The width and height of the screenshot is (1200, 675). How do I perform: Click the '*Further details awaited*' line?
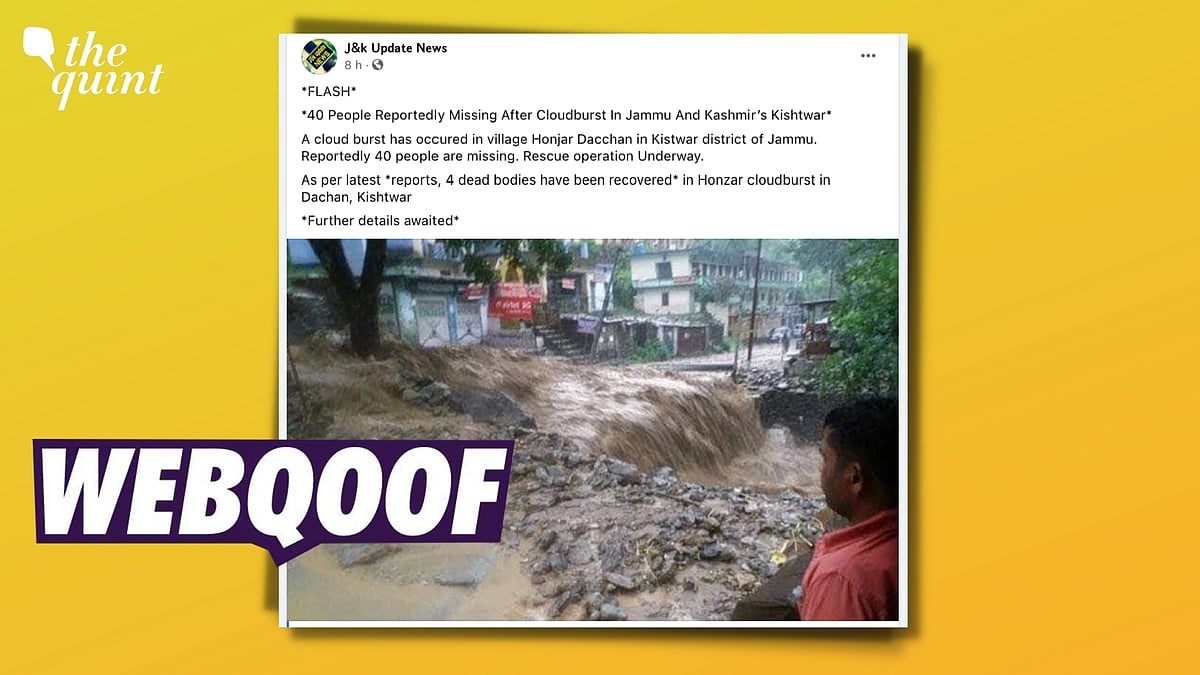point(381,220)
